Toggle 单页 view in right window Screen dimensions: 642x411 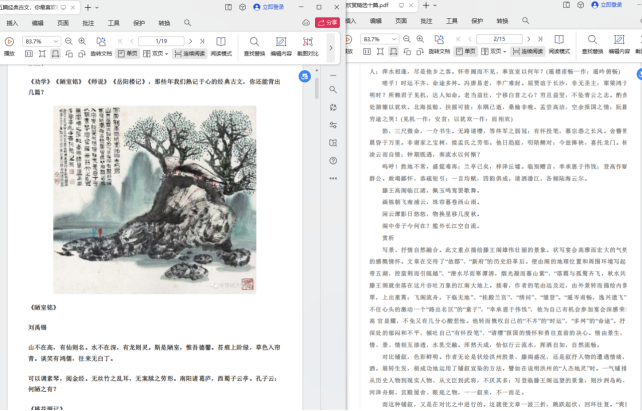pyautogui.click(x=466, y=51)
